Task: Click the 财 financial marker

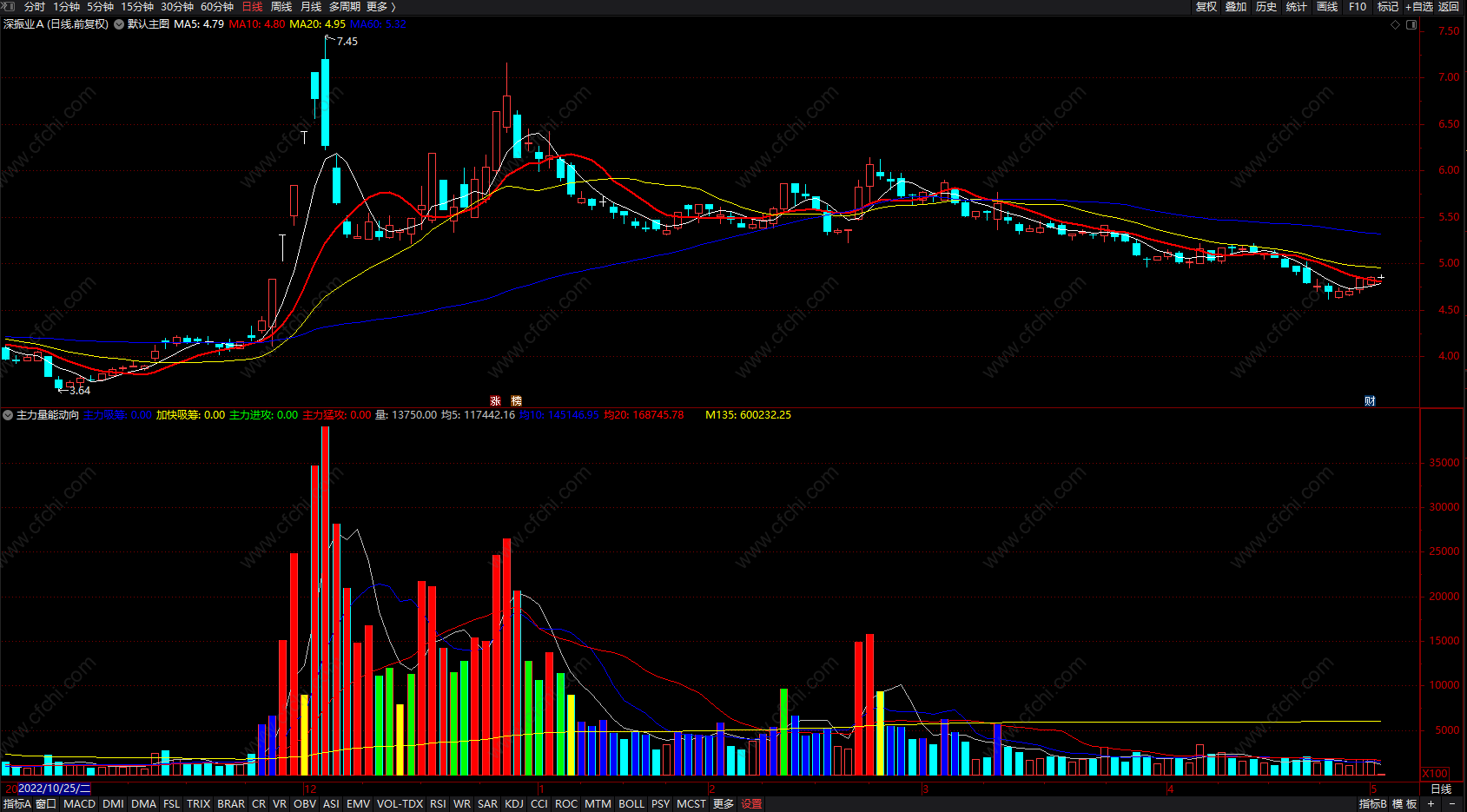Action: point(1370,401)
